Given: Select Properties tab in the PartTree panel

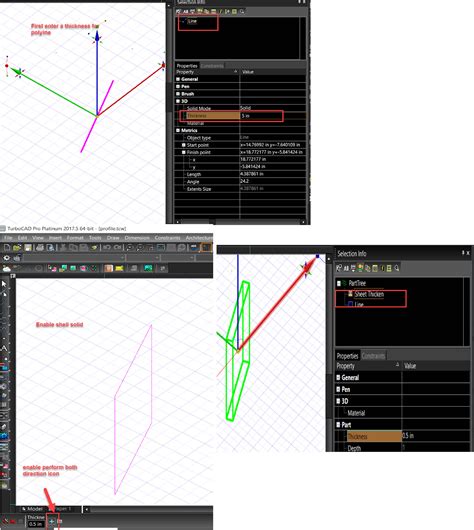Looking at the screenshot, I should pyautogui.click(x=347, y=356).
